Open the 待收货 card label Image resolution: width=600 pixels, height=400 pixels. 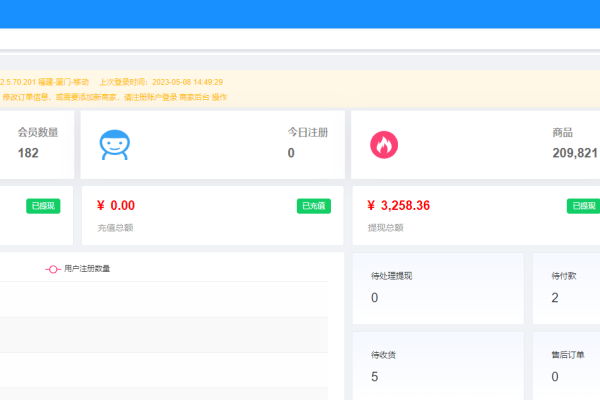click(x=383, y=355)
